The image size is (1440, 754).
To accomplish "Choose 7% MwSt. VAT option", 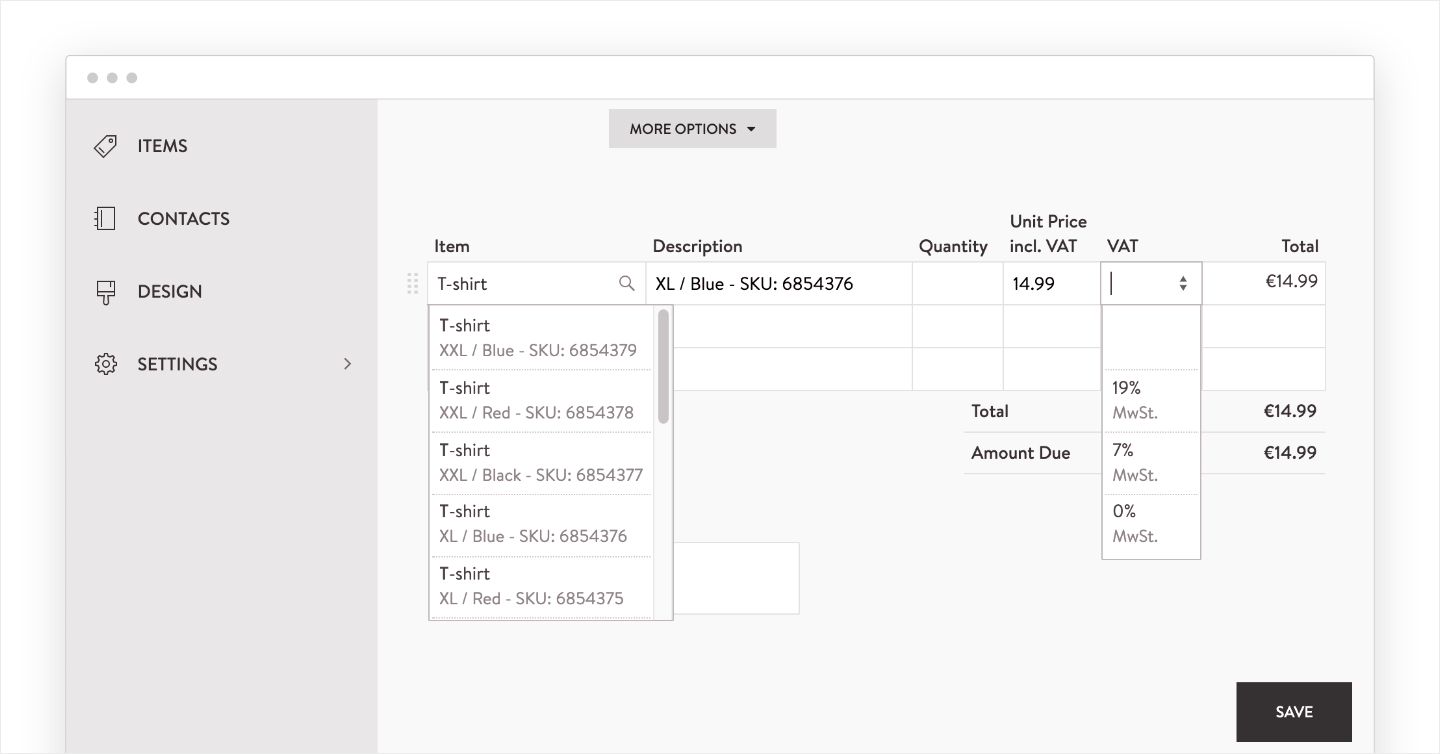I will pyautogui.click(x=1151, y=462).
